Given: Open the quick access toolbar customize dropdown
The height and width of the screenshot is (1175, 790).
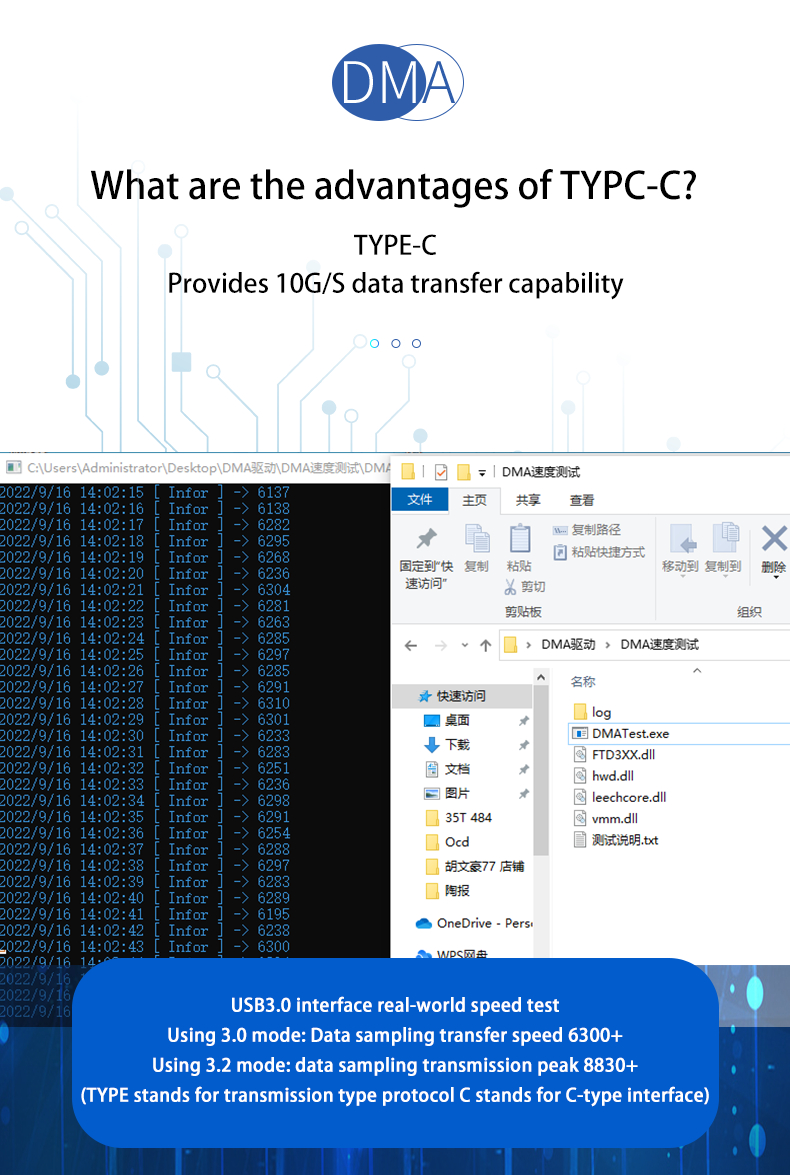Looking at the screenshot, I should coord(482,472).
